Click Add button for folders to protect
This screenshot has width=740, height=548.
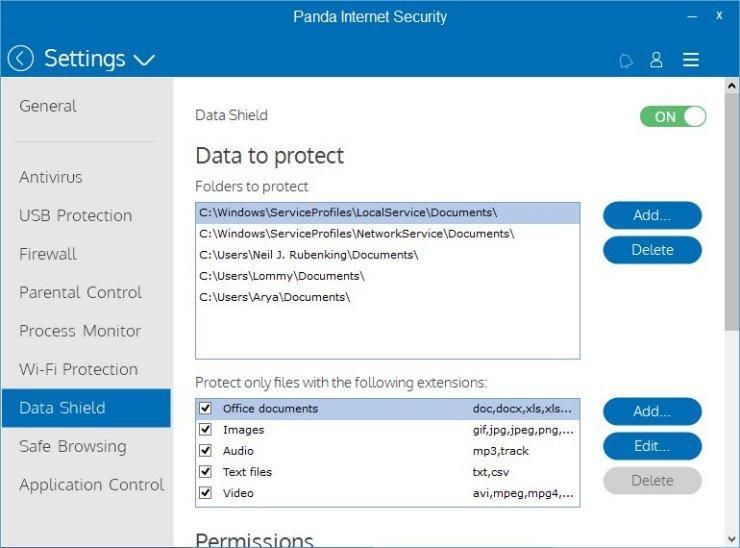coord(652,215)
